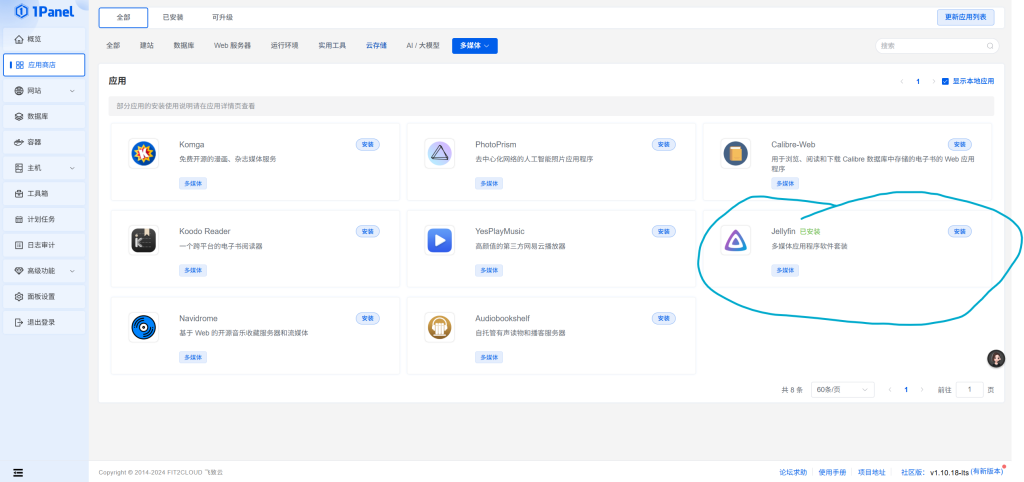Select the YesPlayMusic app icon

tap(439, 240)
